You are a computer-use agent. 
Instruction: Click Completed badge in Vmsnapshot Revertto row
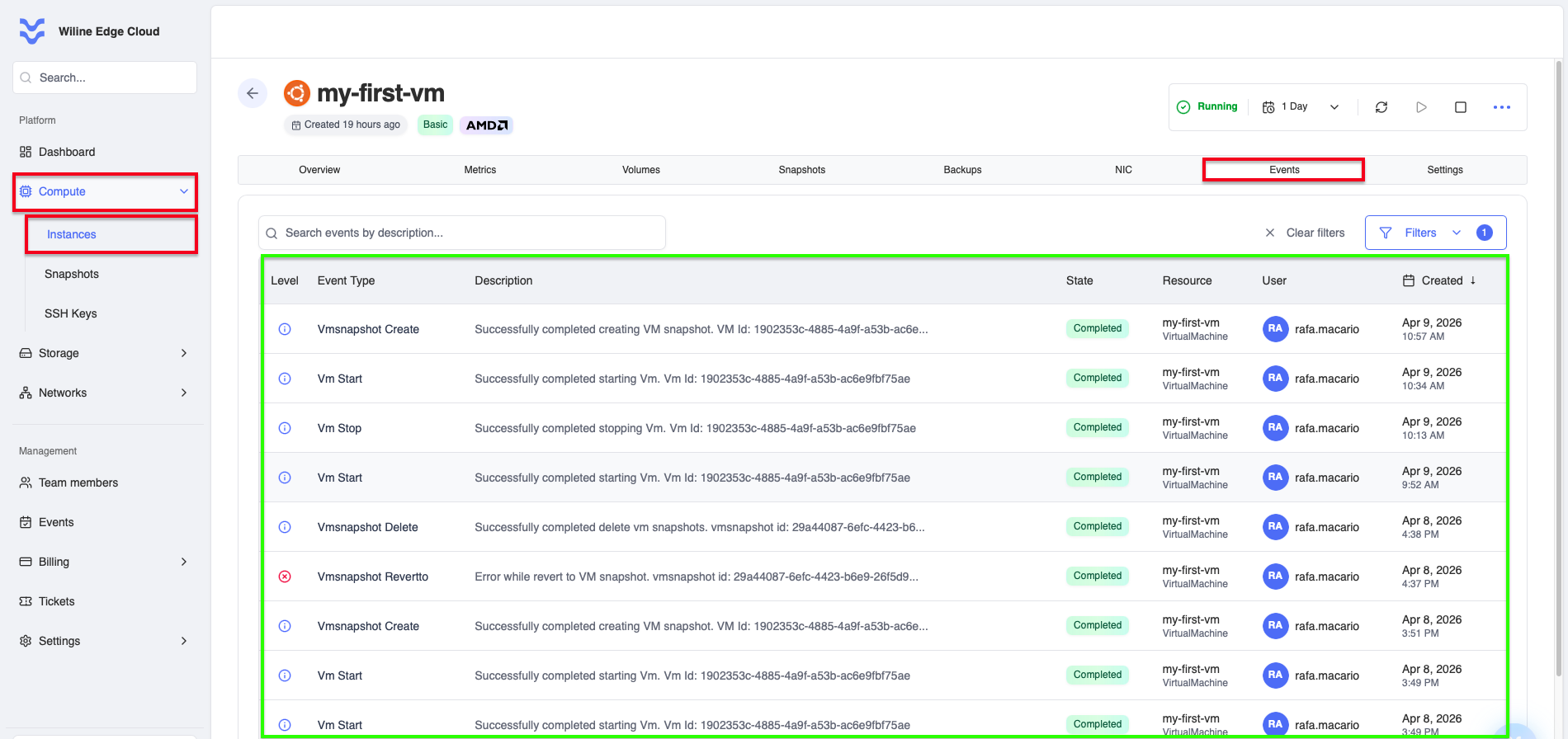[x=1098, y=576]
